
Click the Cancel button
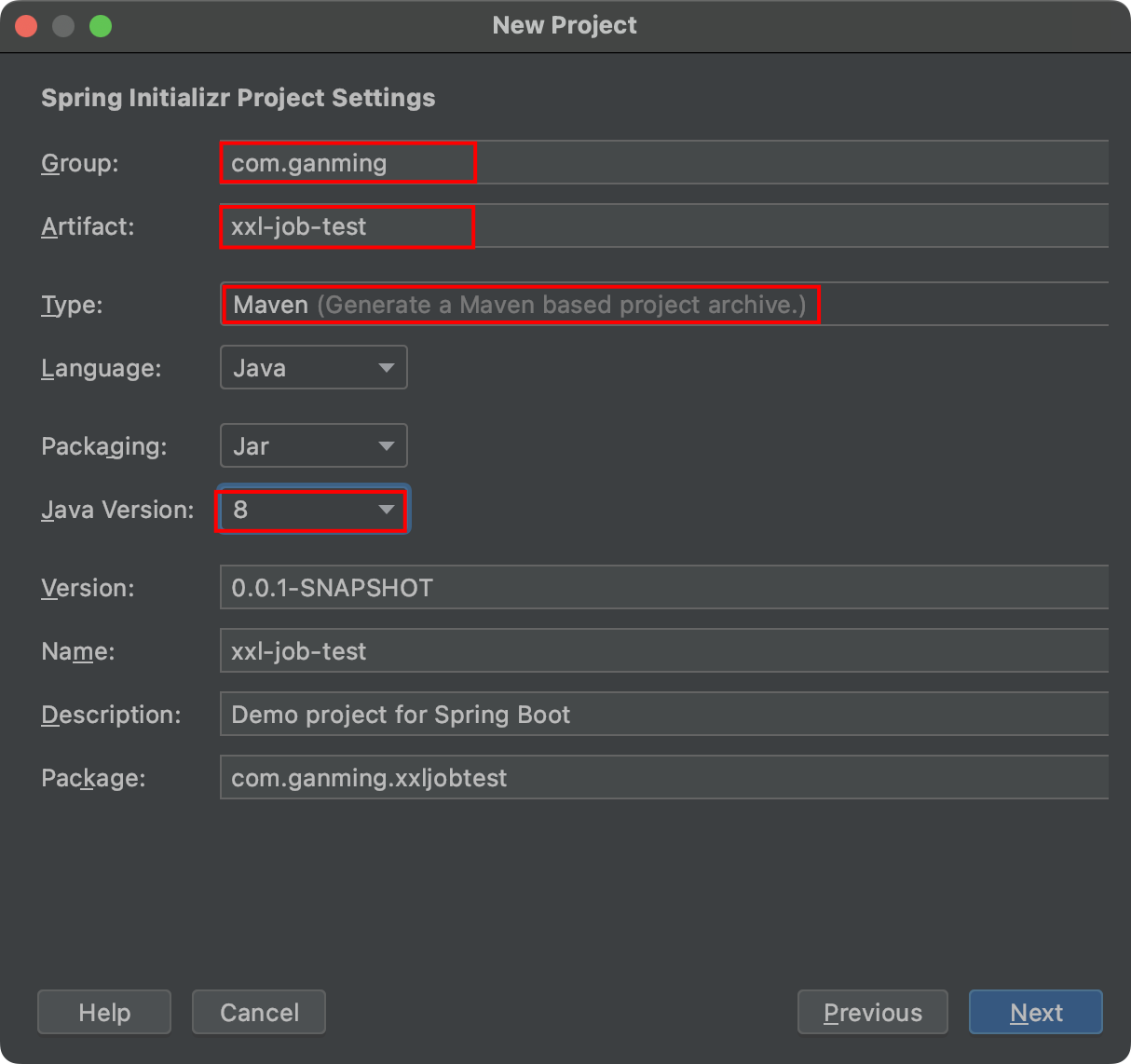[x=259, y=1013]
